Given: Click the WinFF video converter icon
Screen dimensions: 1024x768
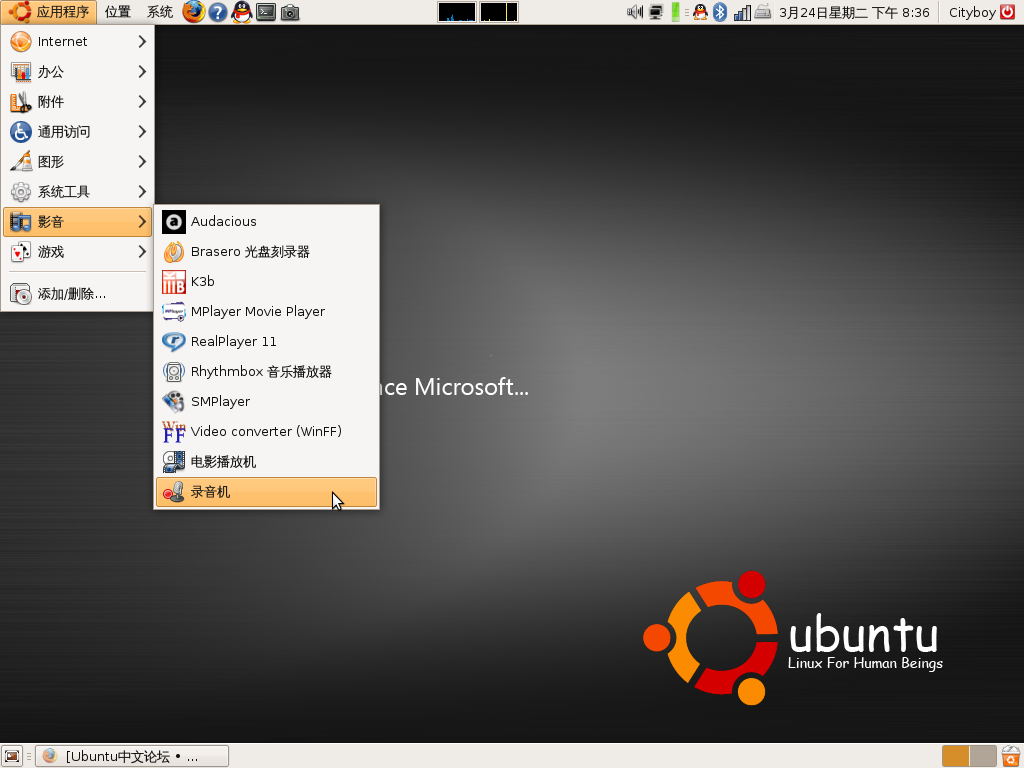Looking at the screenshot, I should coord(174,432).
